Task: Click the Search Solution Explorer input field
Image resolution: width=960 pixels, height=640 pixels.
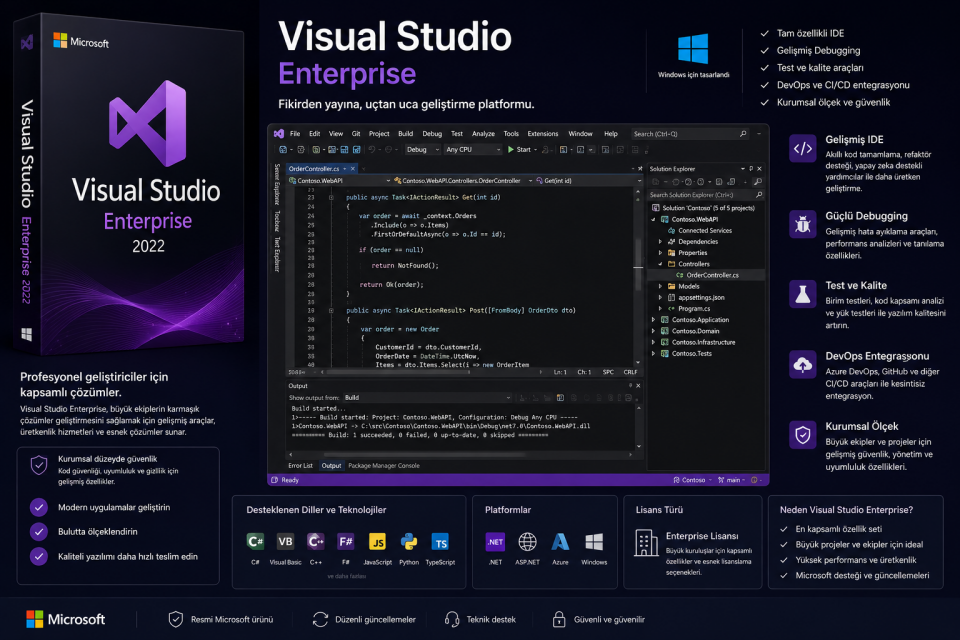Action: tap(707, 195)
